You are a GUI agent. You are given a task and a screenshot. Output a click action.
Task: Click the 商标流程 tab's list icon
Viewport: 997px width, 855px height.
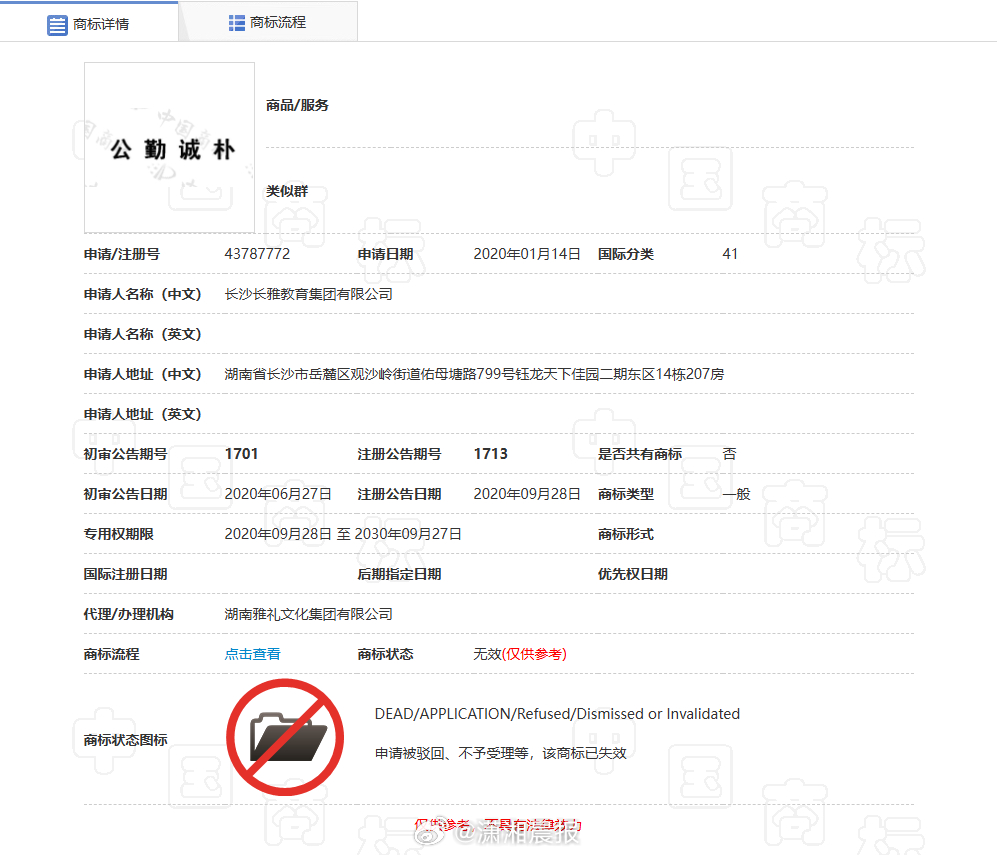point(237,23)
